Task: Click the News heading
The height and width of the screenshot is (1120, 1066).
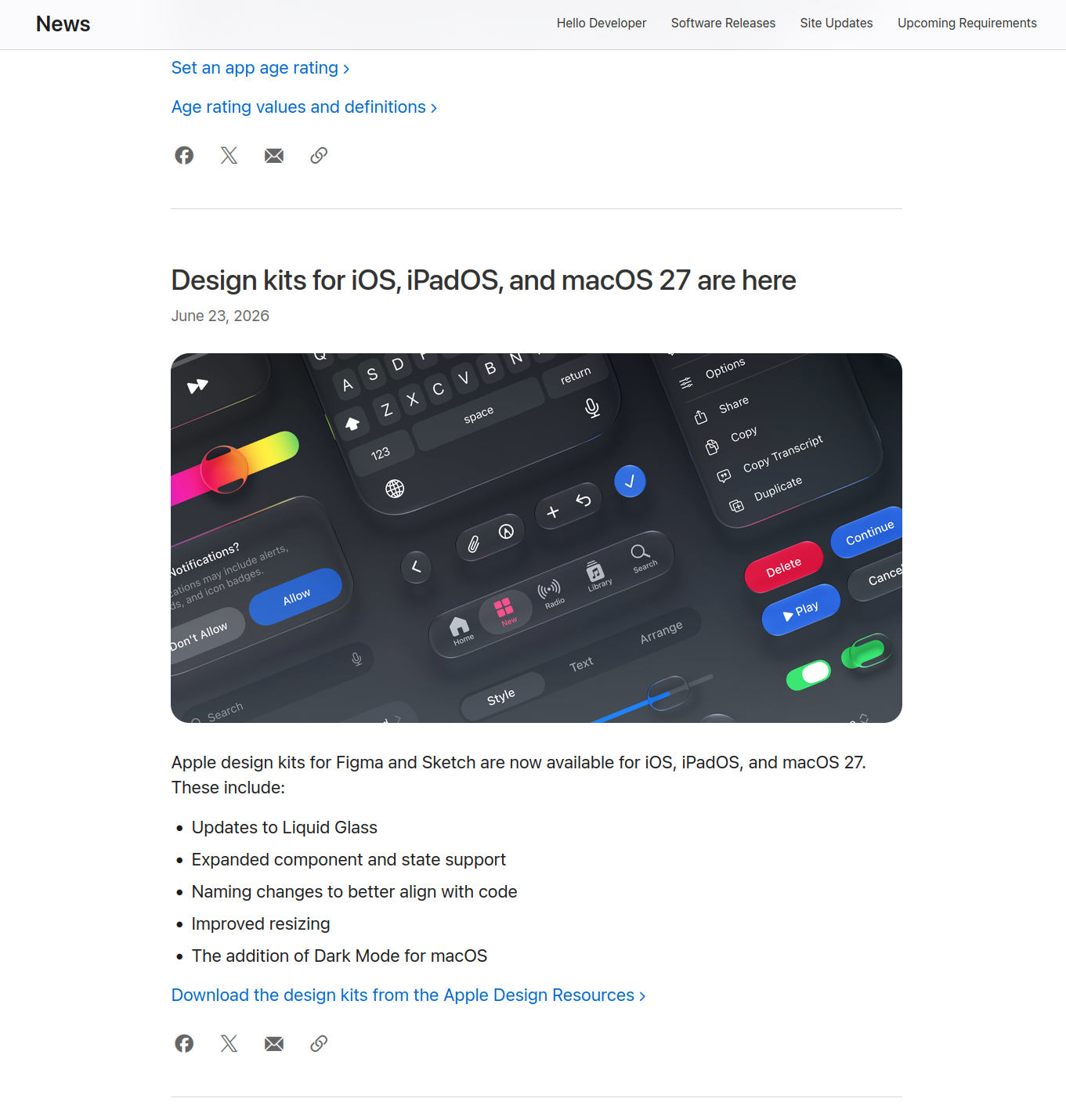Action: [x=63, y=24]
